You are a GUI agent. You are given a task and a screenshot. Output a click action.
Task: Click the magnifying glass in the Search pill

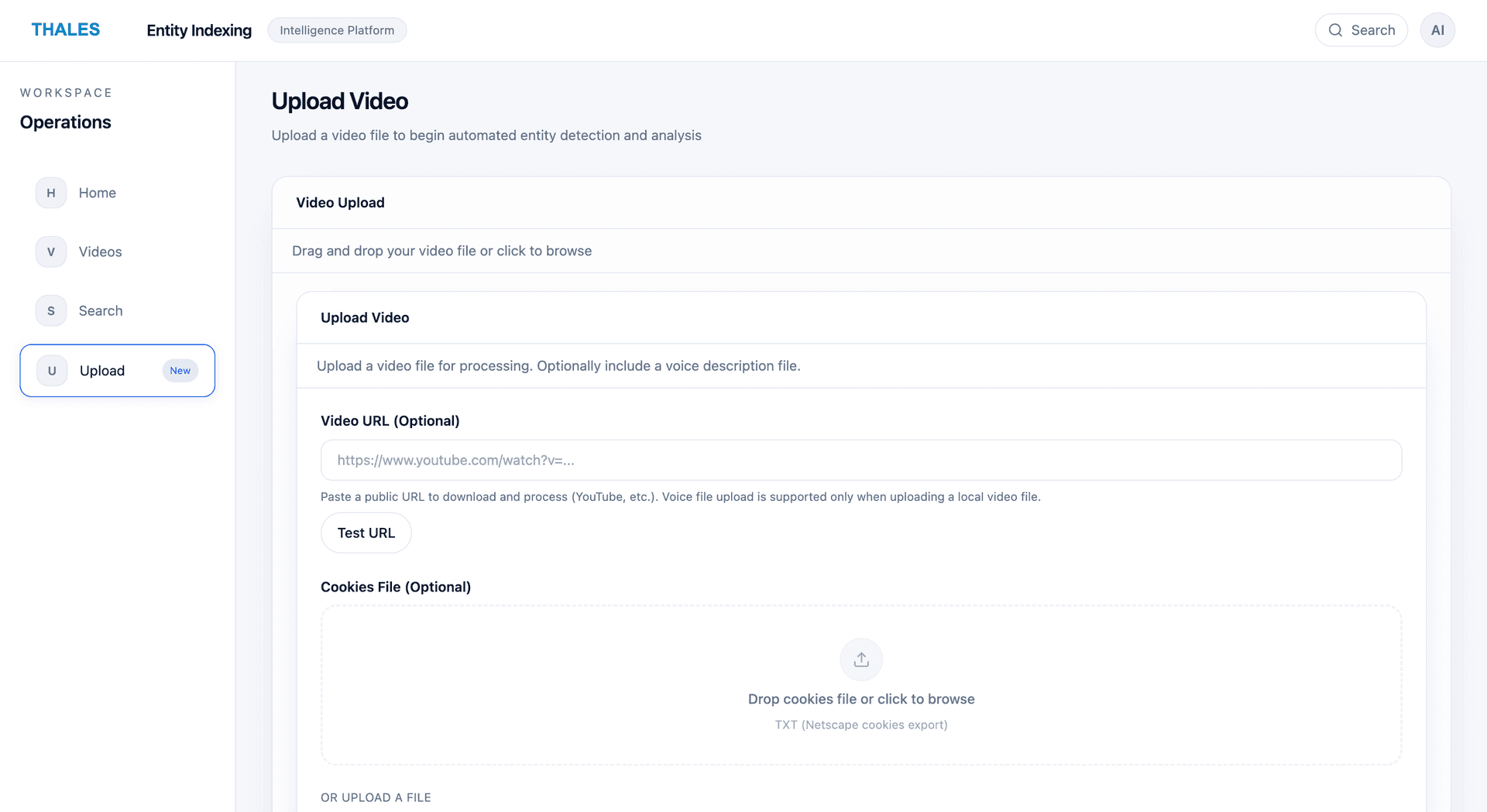[x=1335, y=29]
